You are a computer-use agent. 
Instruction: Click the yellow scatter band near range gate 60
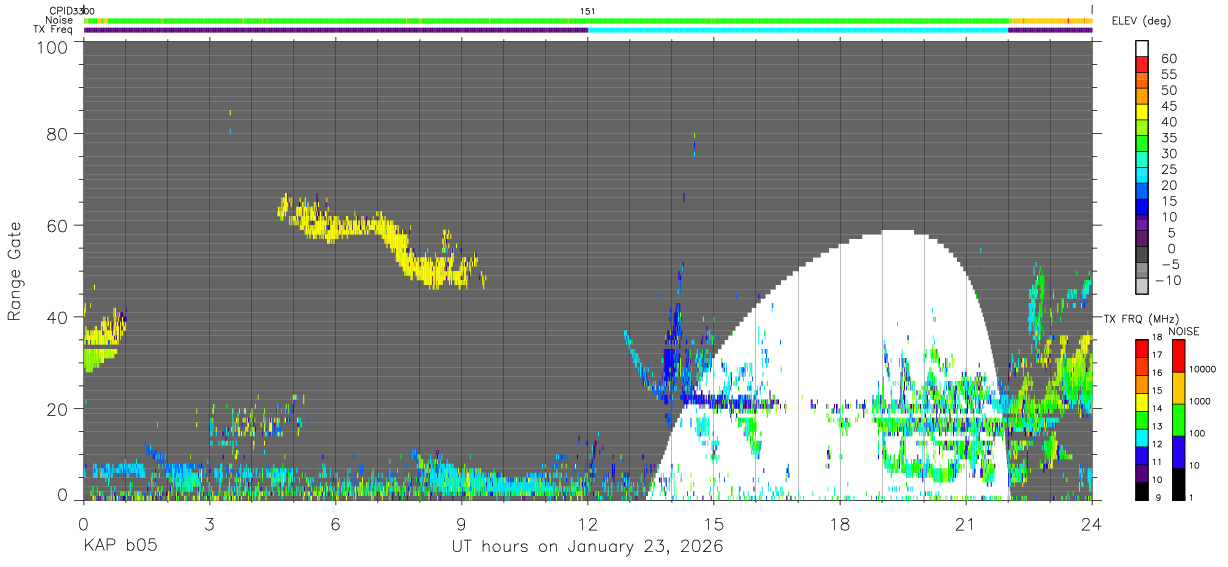pos(380,240)
